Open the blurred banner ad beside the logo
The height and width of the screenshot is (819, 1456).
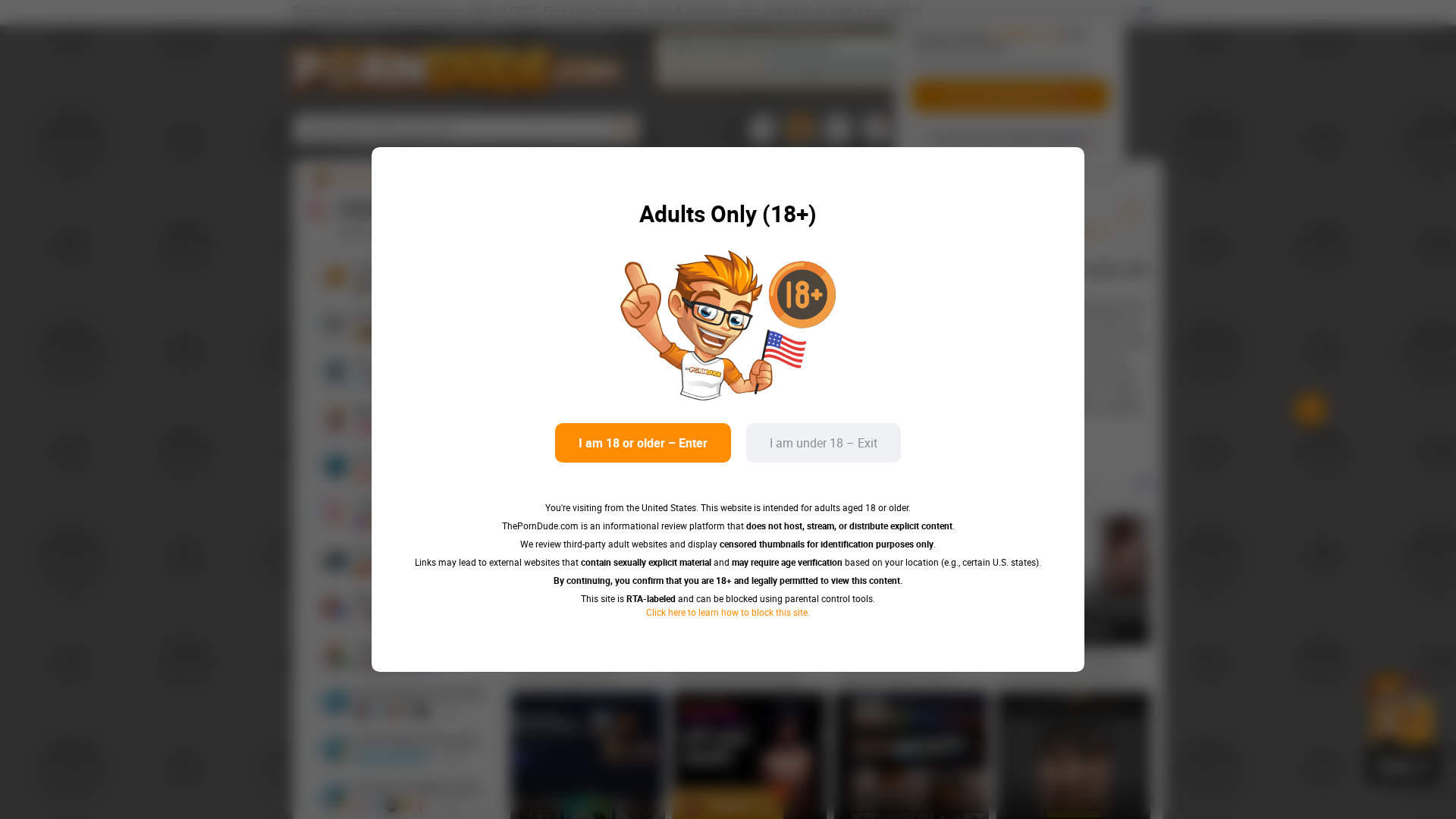[x=776, y=59]
